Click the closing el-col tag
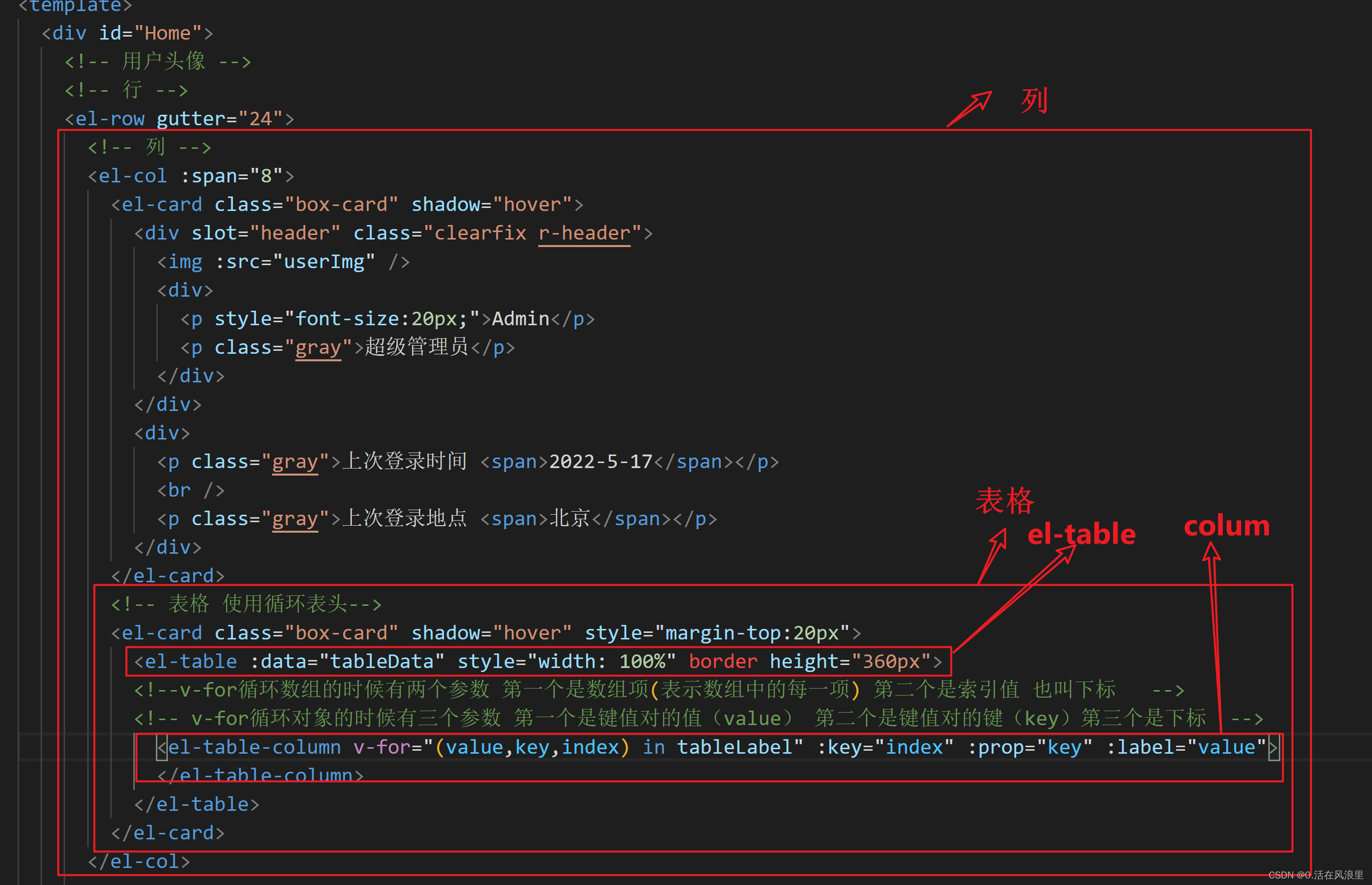This screenshot has height=885, width=1372. pyautogui.click(x=138, y=861)
